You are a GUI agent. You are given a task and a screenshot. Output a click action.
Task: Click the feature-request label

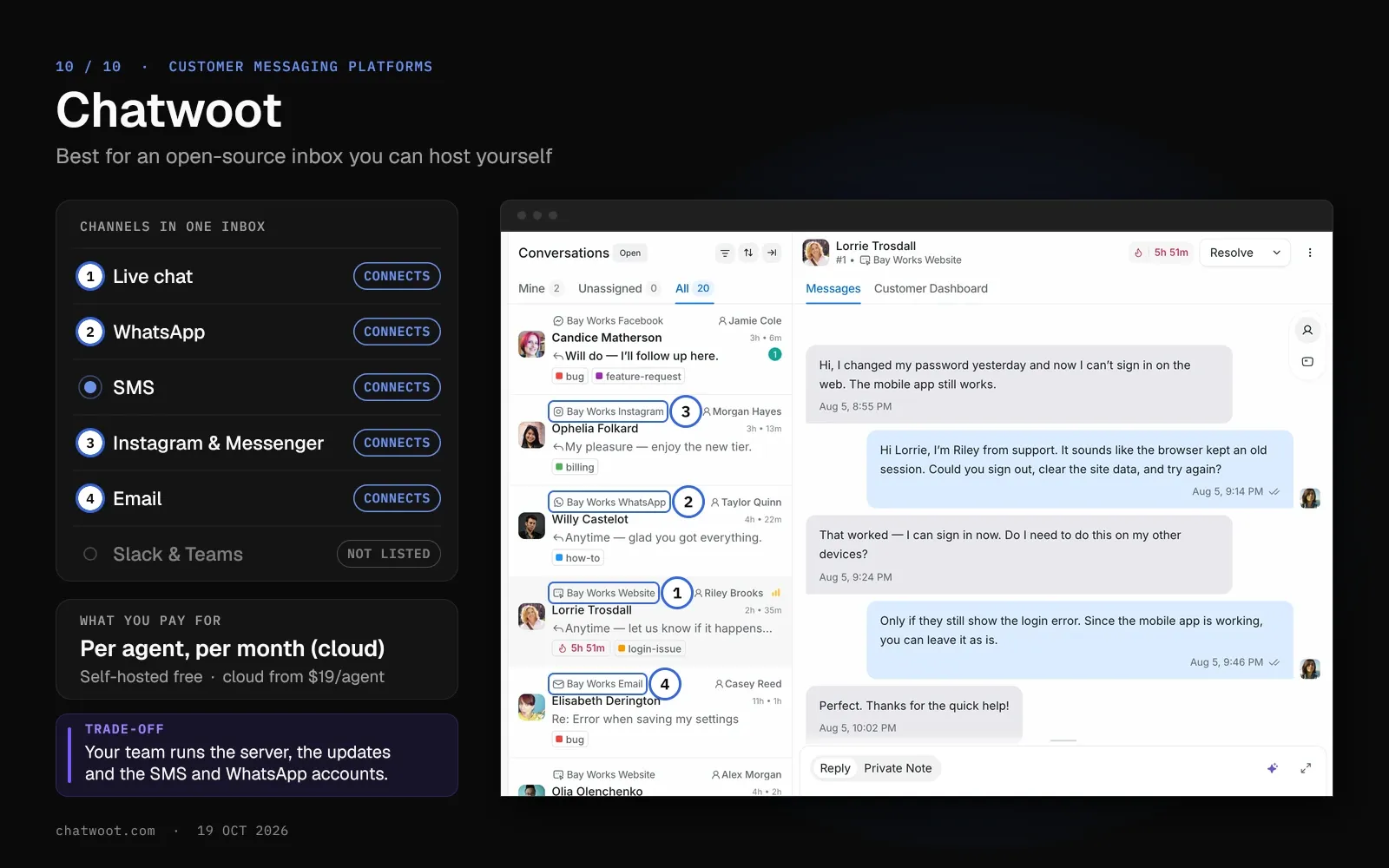pos(638,377)
